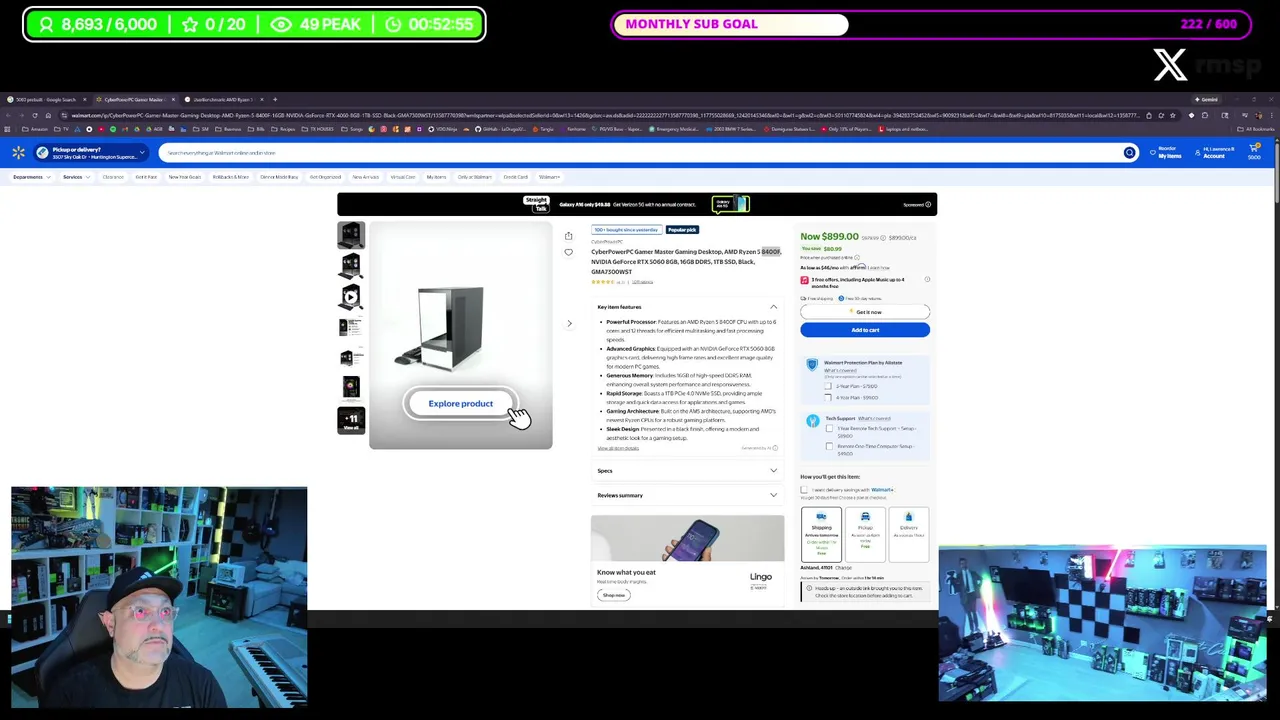Open the All Bookmarks folder
The height and width of the screenshot is (720, 1280).
[x=1257, y=129]
